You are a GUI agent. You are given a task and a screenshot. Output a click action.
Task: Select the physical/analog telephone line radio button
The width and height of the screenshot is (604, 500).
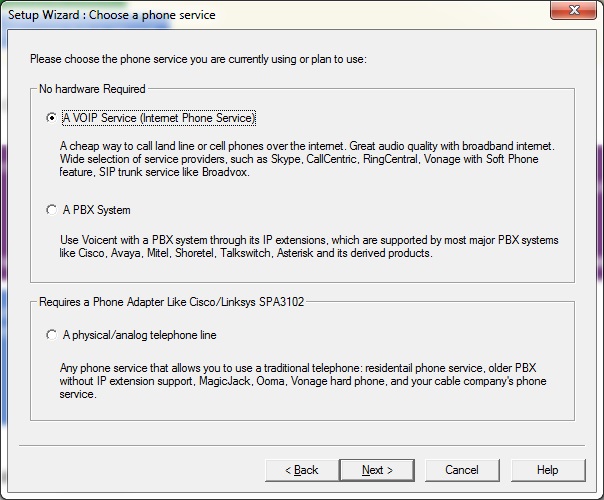click(52, 335)
